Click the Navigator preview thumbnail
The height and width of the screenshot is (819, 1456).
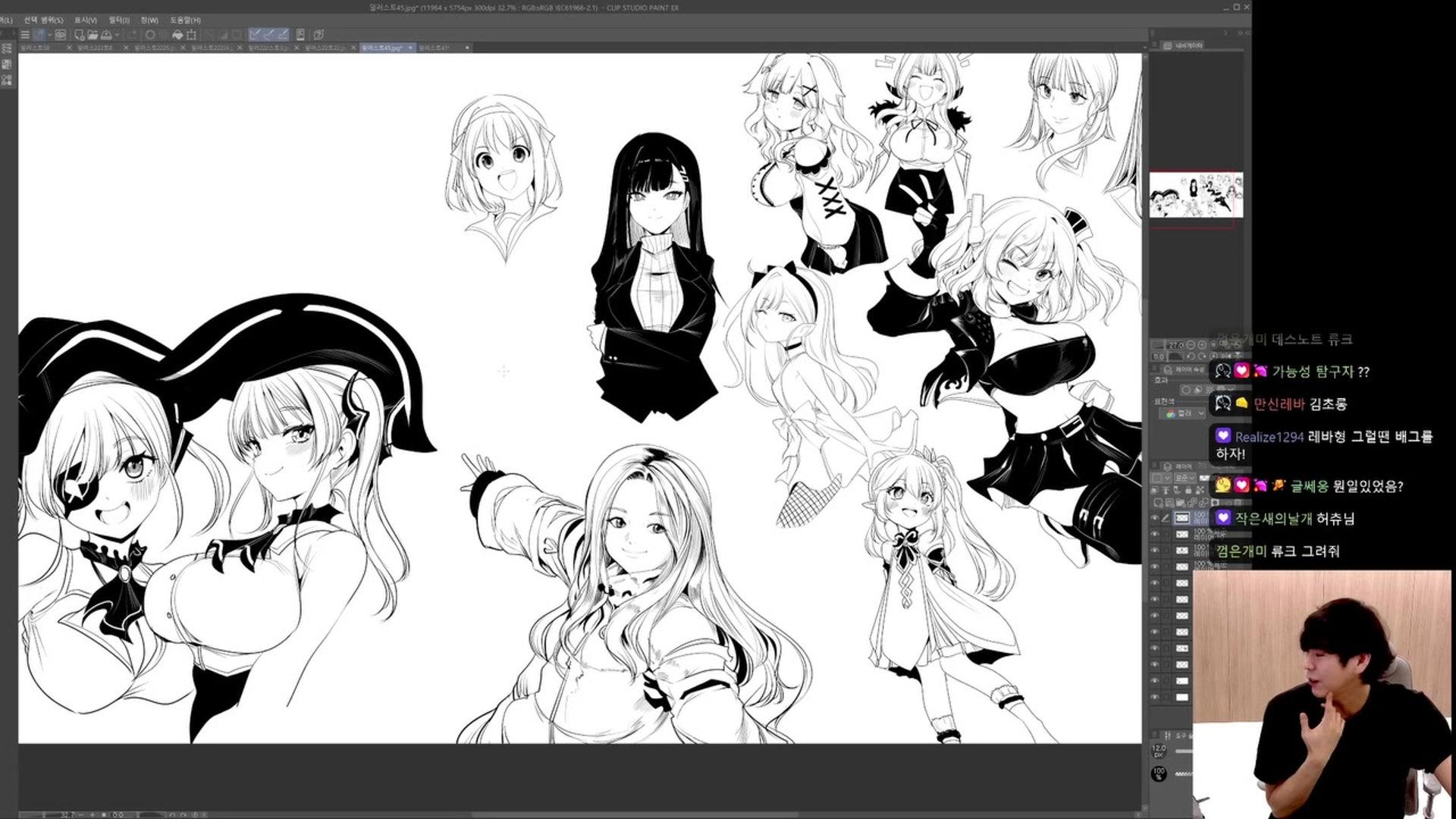pos(1196,195)
